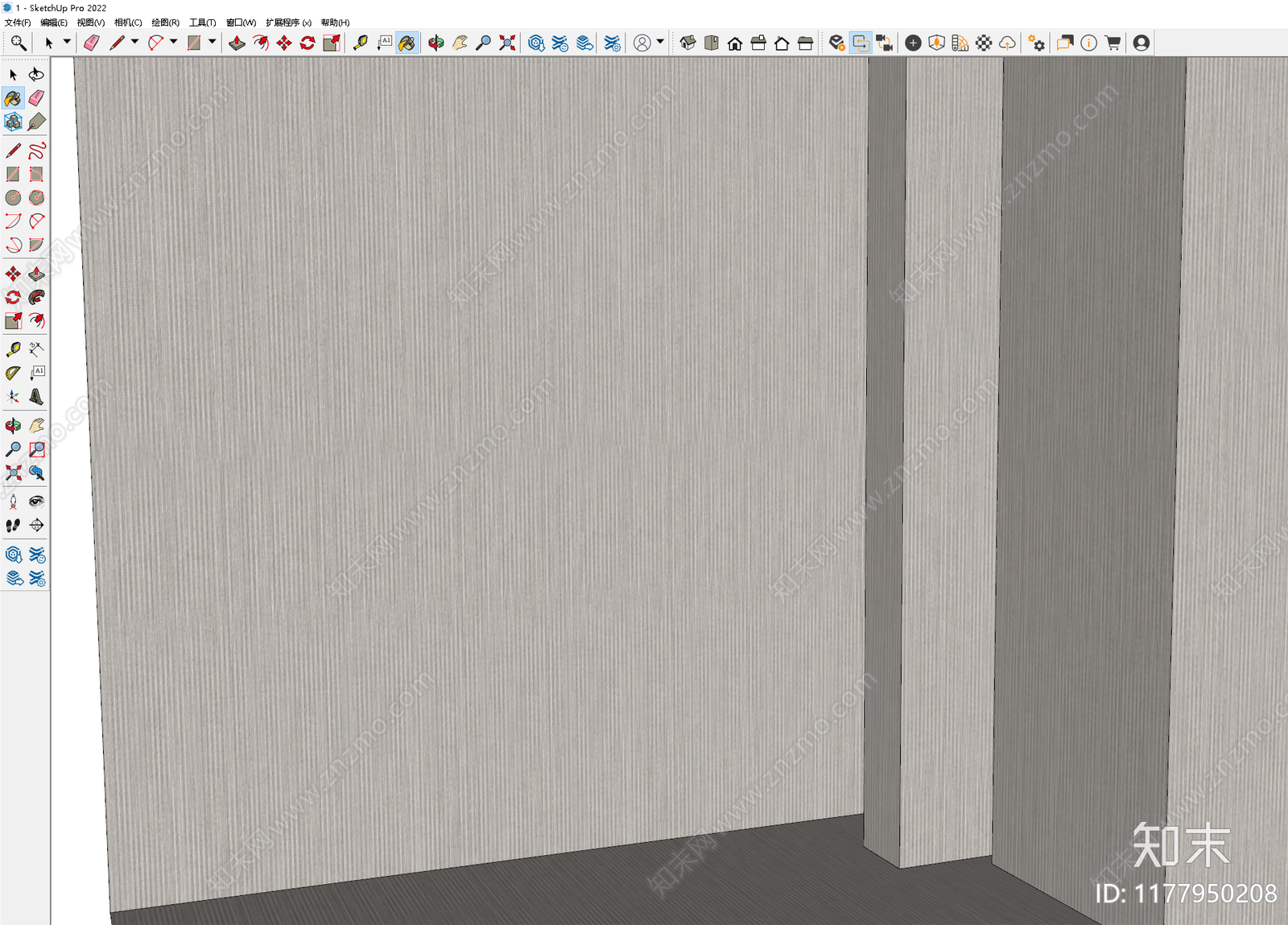Select Scale tool in top toolbar

coord(331,43)
